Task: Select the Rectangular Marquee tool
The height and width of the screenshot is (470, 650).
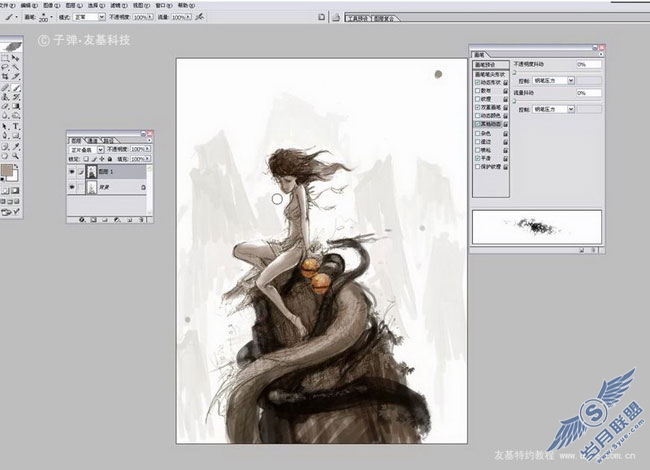Action: click(5, 58)
